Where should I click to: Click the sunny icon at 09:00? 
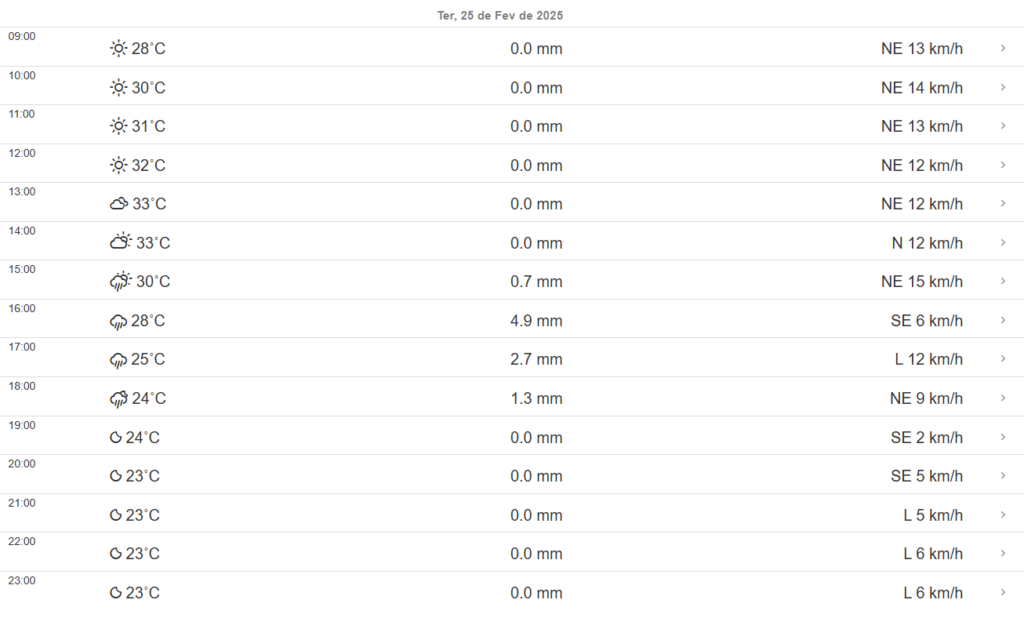click(x=119, y=49)
